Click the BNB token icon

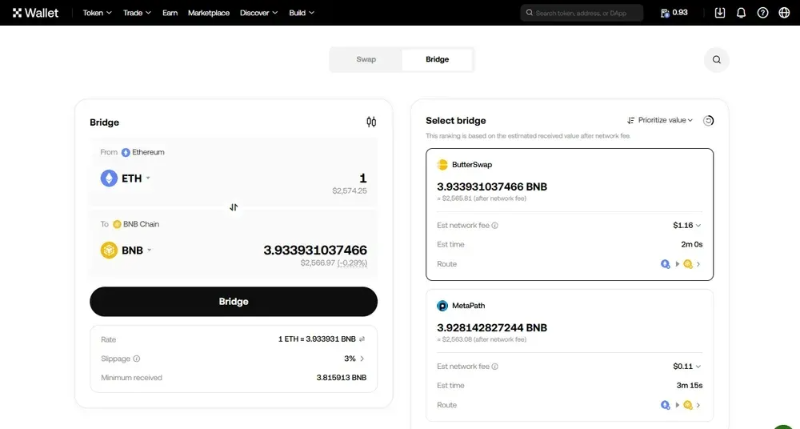click(x=109, y=250)
